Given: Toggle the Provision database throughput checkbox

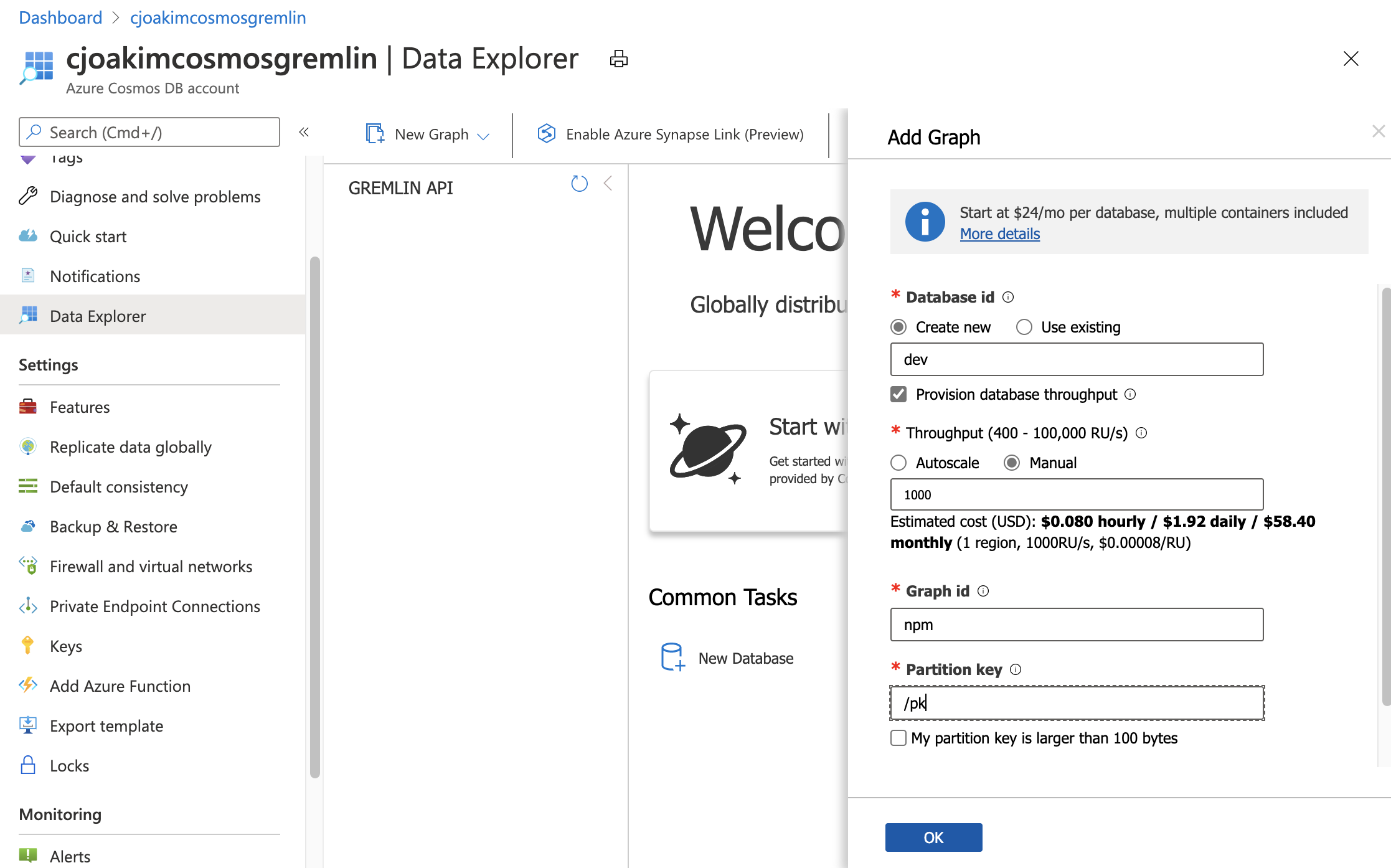Looking at the screenshot, I should (897, 394).
